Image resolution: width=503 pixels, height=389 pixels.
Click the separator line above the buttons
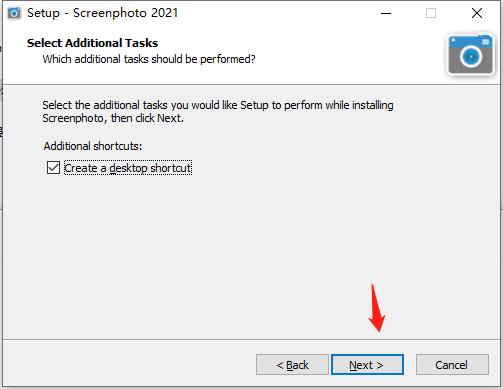(x=251, y=340)
